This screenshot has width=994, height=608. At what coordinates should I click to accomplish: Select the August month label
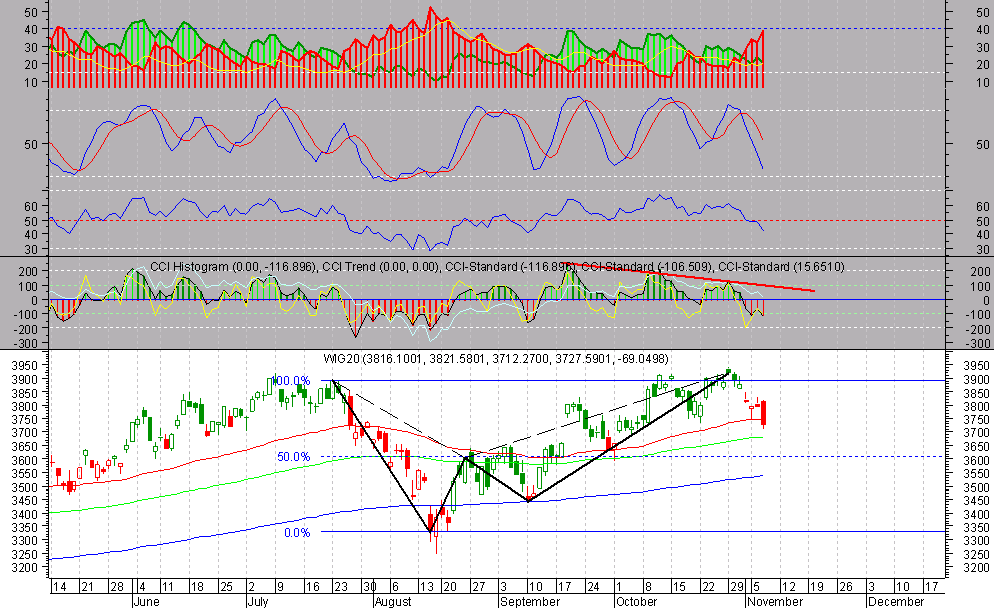coord(393,601)
